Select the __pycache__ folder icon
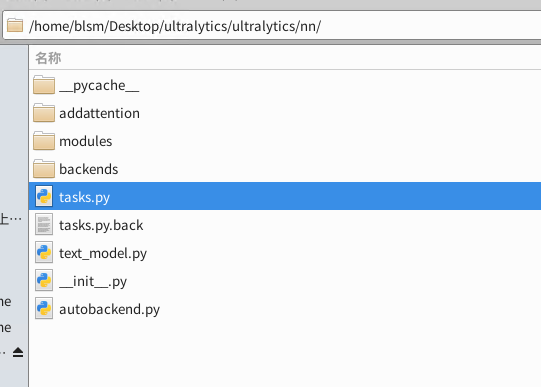Viewport: 541px width, 387px height. [44, 85]
